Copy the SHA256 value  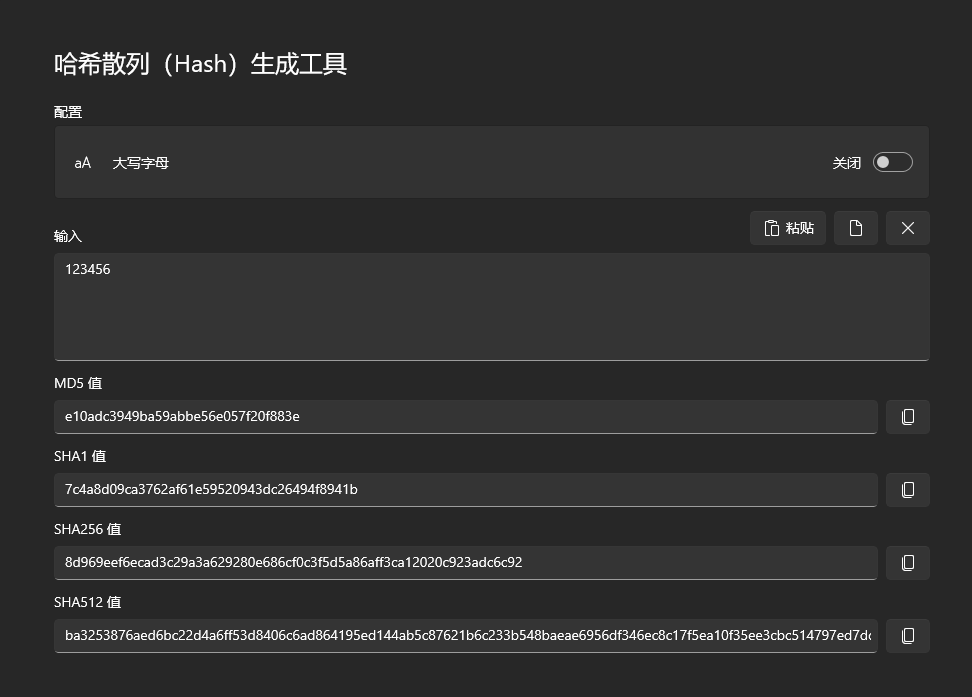pos(908,563)
